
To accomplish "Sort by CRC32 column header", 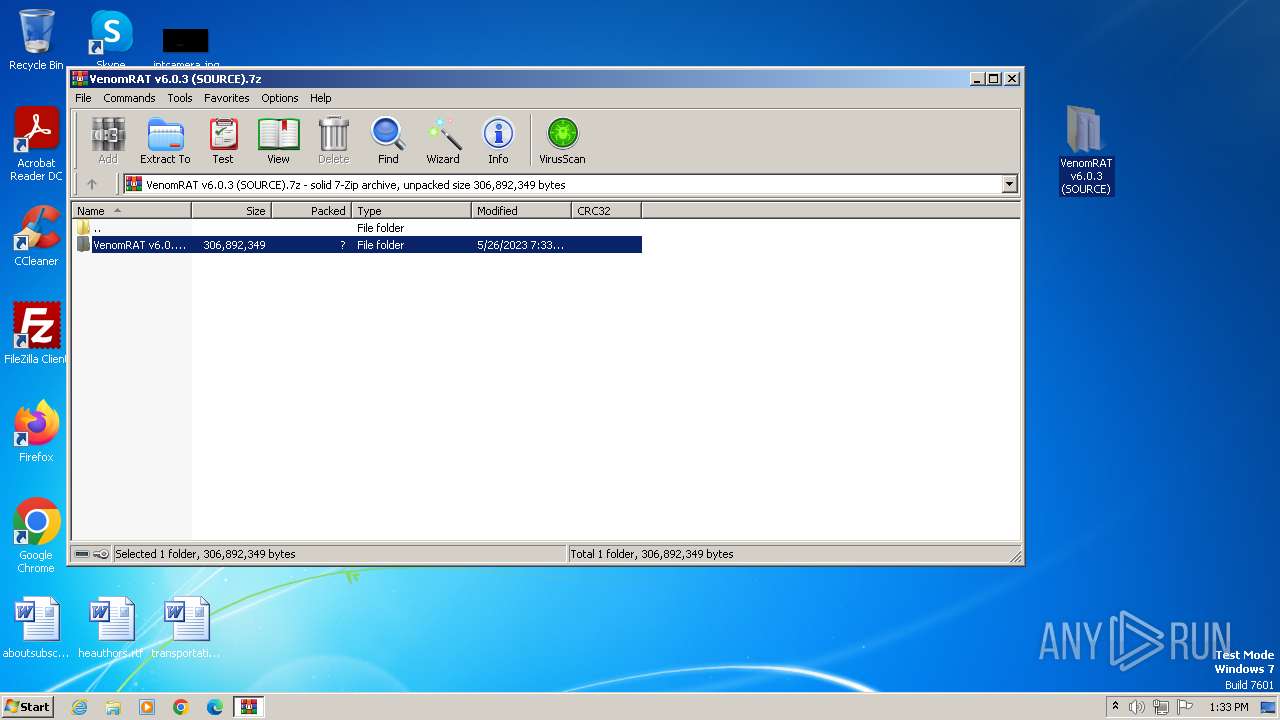I will click(x=606, y=210).
